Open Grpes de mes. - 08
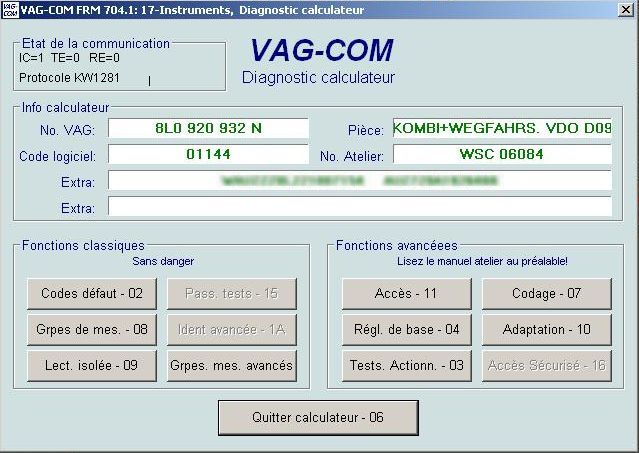This screenshot has height=453, width=639. click(92, 330)
